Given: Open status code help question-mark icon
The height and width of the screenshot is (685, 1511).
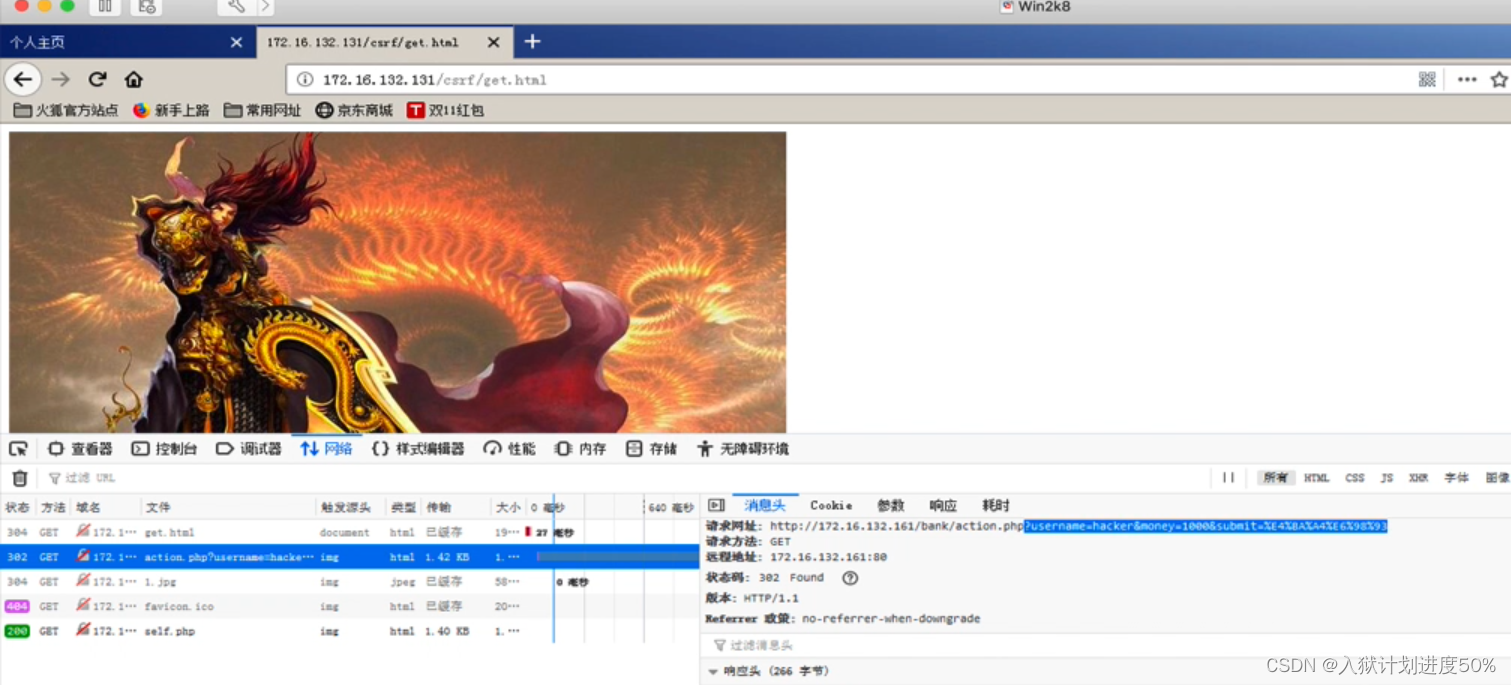Looking at the screenshot, I should [x=850, y=578].
